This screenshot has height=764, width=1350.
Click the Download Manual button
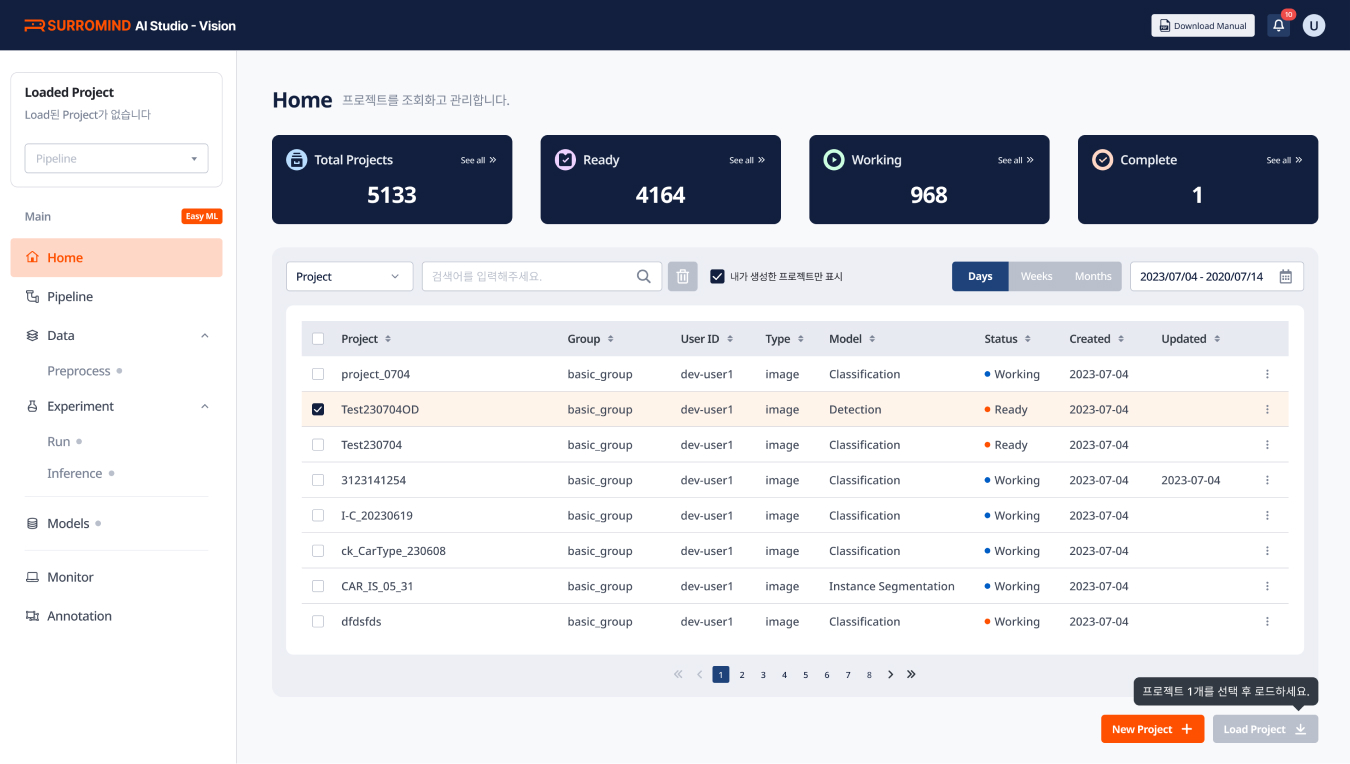[x=1202, y=26]
